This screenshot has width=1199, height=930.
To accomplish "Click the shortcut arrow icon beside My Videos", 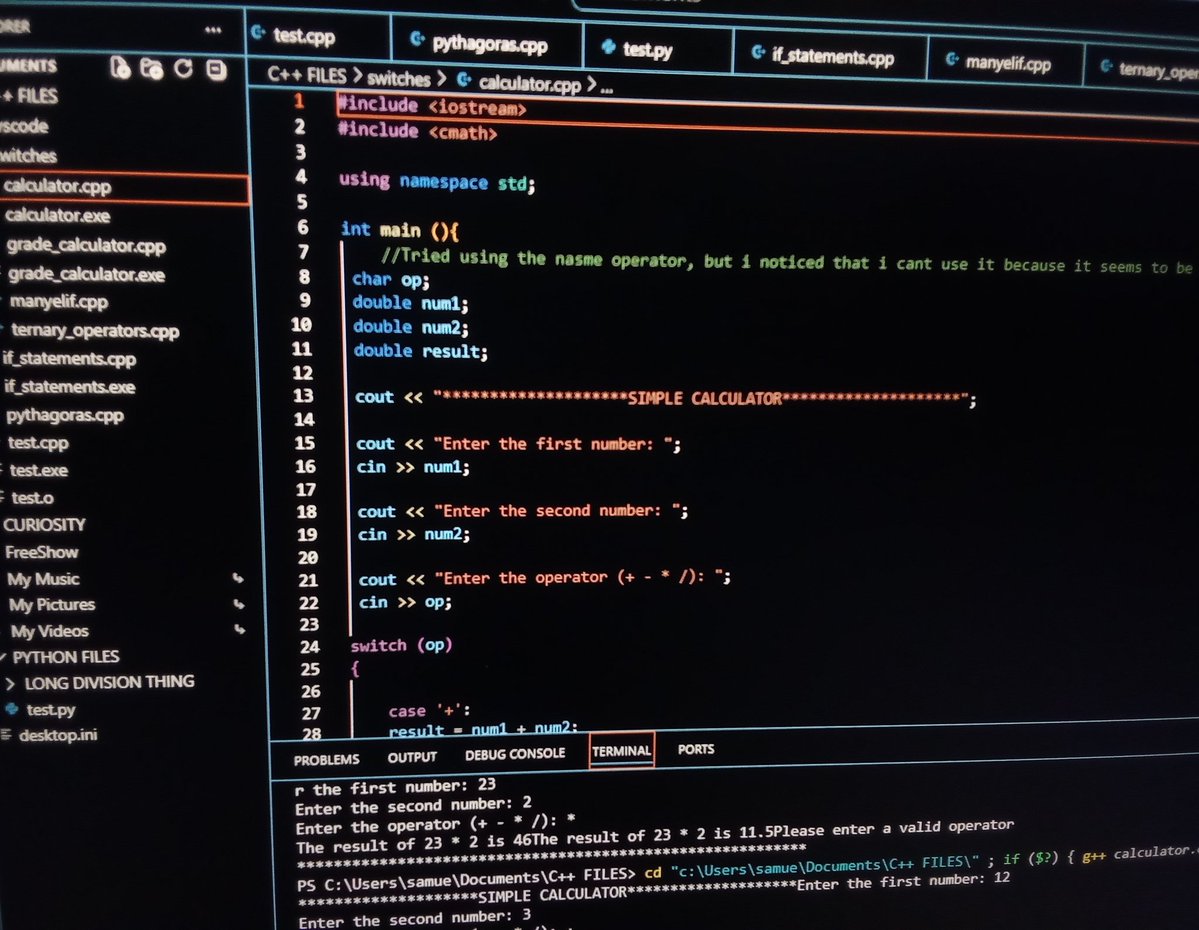I will point(241,629).
